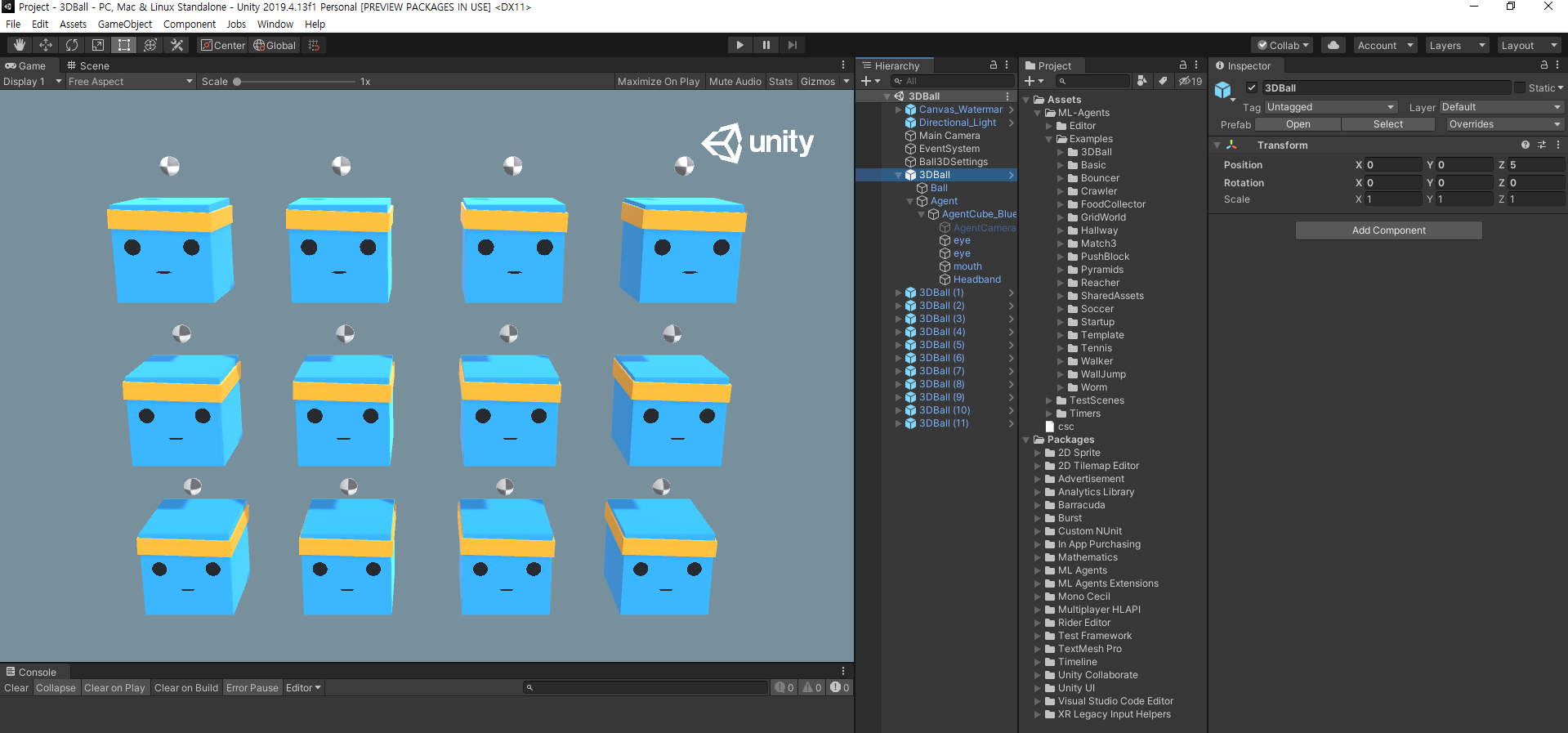Toggle the Static checkbox

(1520, 87)
